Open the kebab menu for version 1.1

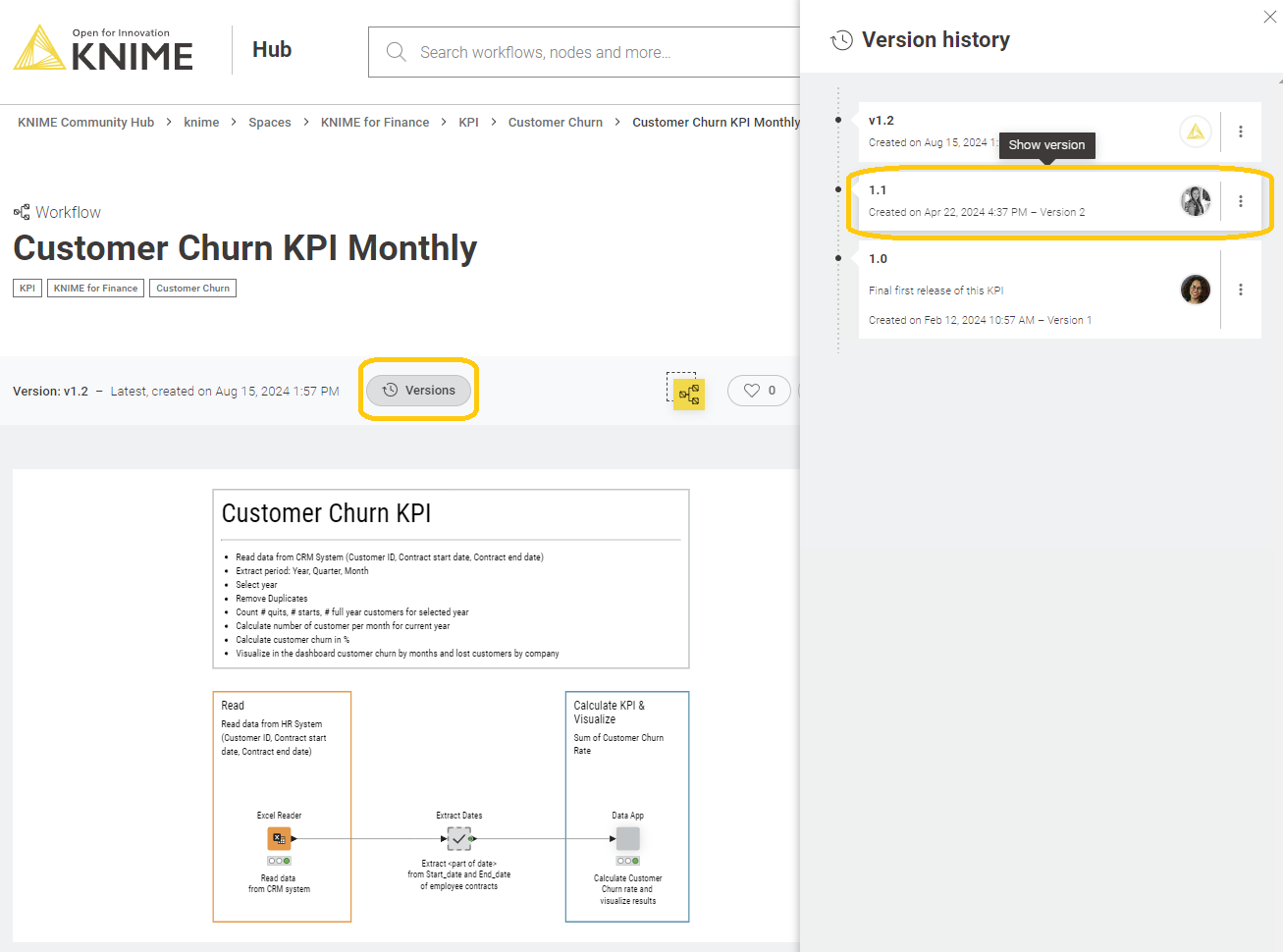point(1241,200)
